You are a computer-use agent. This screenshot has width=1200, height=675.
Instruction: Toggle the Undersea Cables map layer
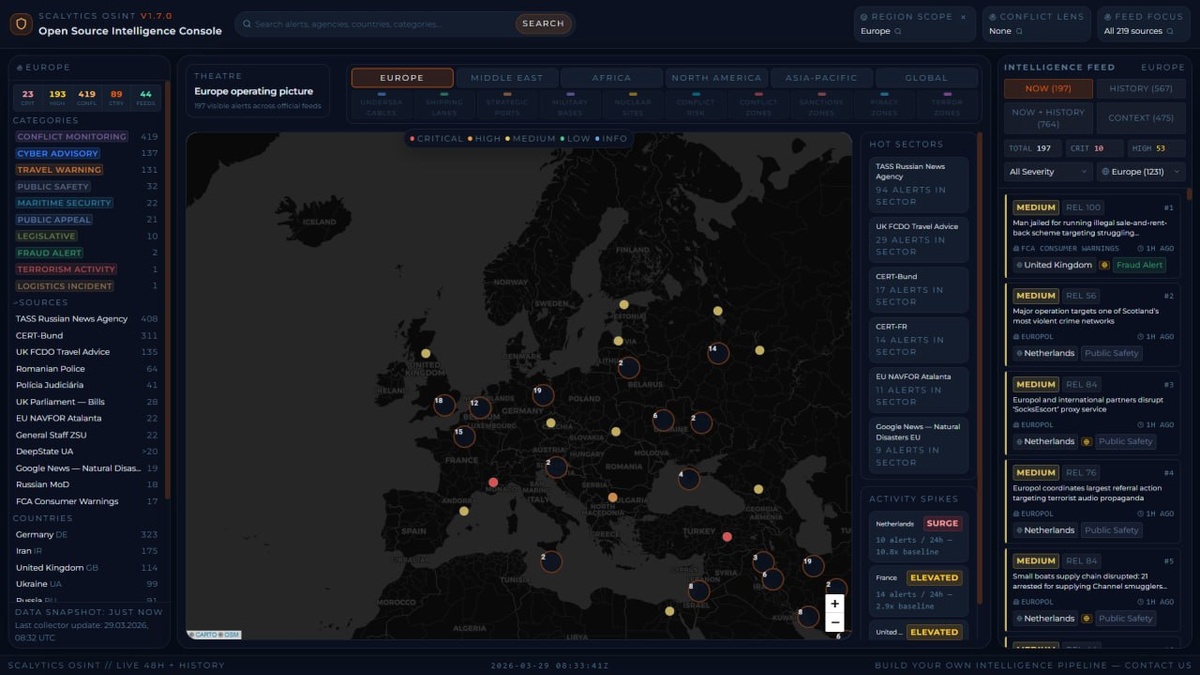[x=381, y=105]
